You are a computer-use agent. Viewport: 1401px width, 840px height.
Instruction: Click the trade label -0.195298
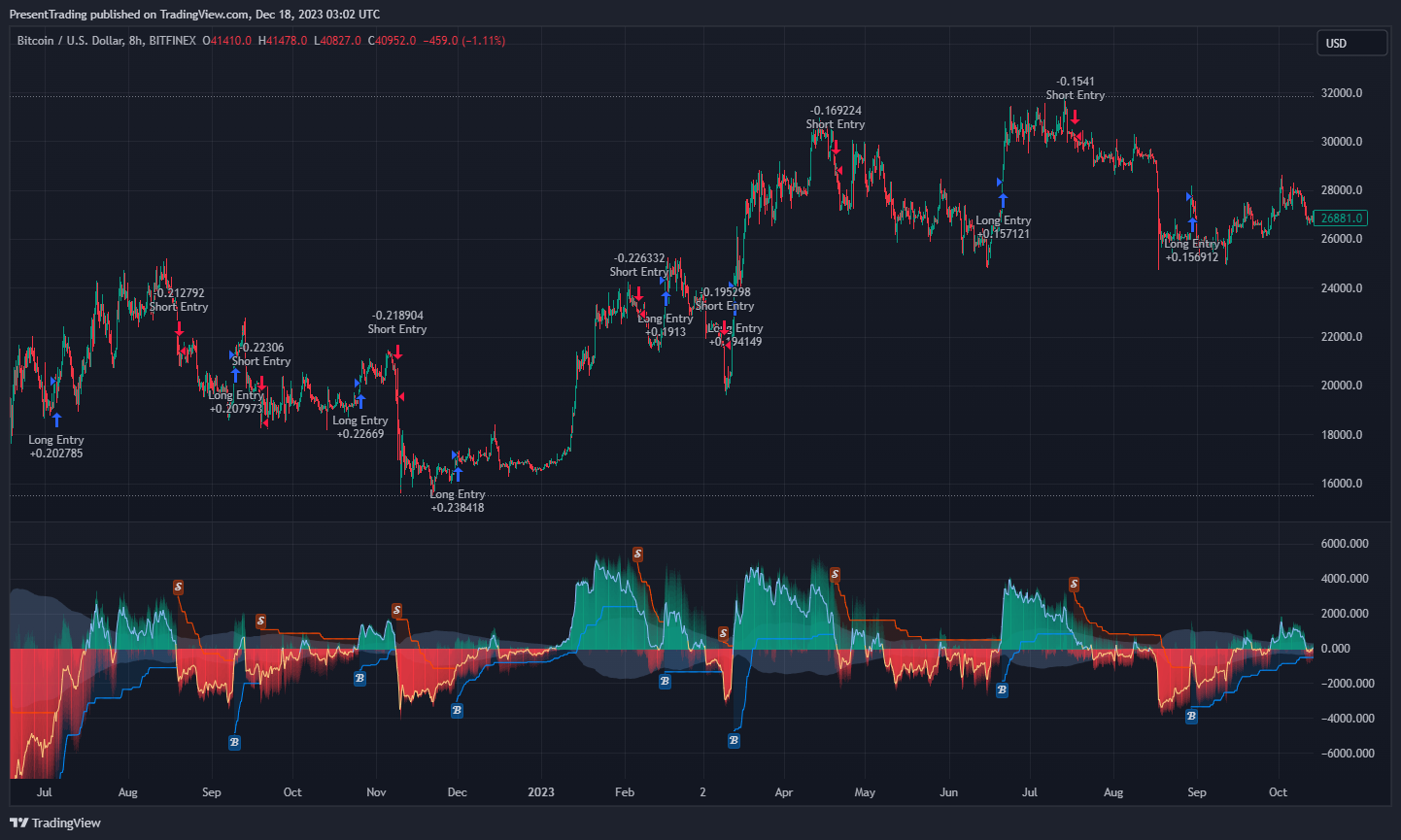(x=725, y=292)
